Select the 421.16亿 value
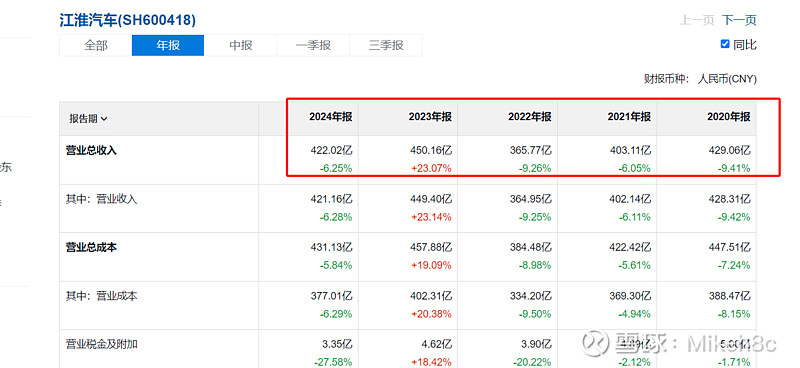The width and height of the screenshot is (800, 368). (x=331, y=199)
